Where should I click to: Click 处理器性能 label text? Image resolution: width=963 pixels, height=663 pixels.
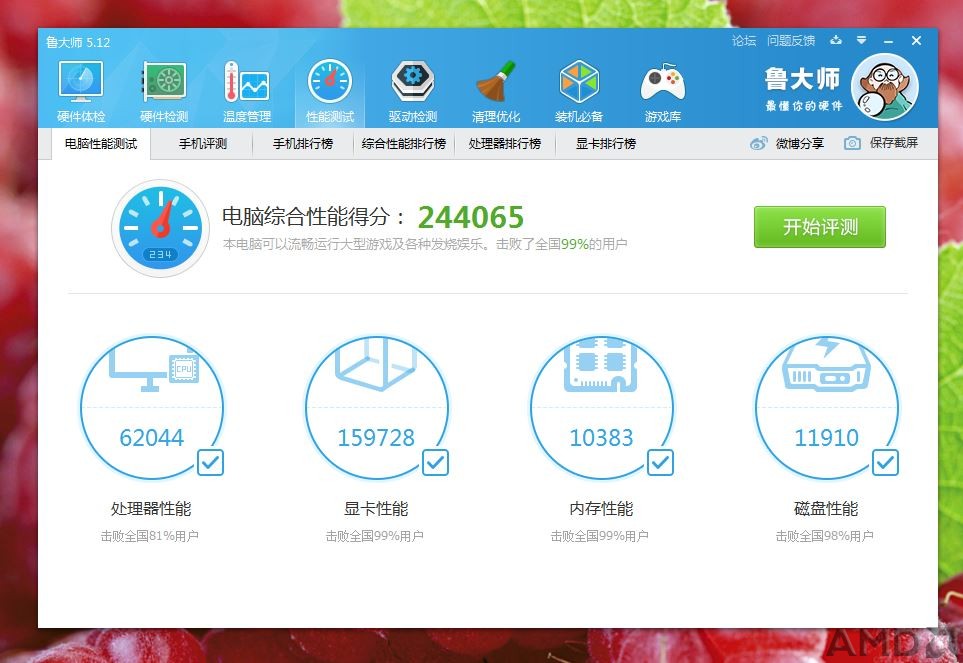[151, 509]
